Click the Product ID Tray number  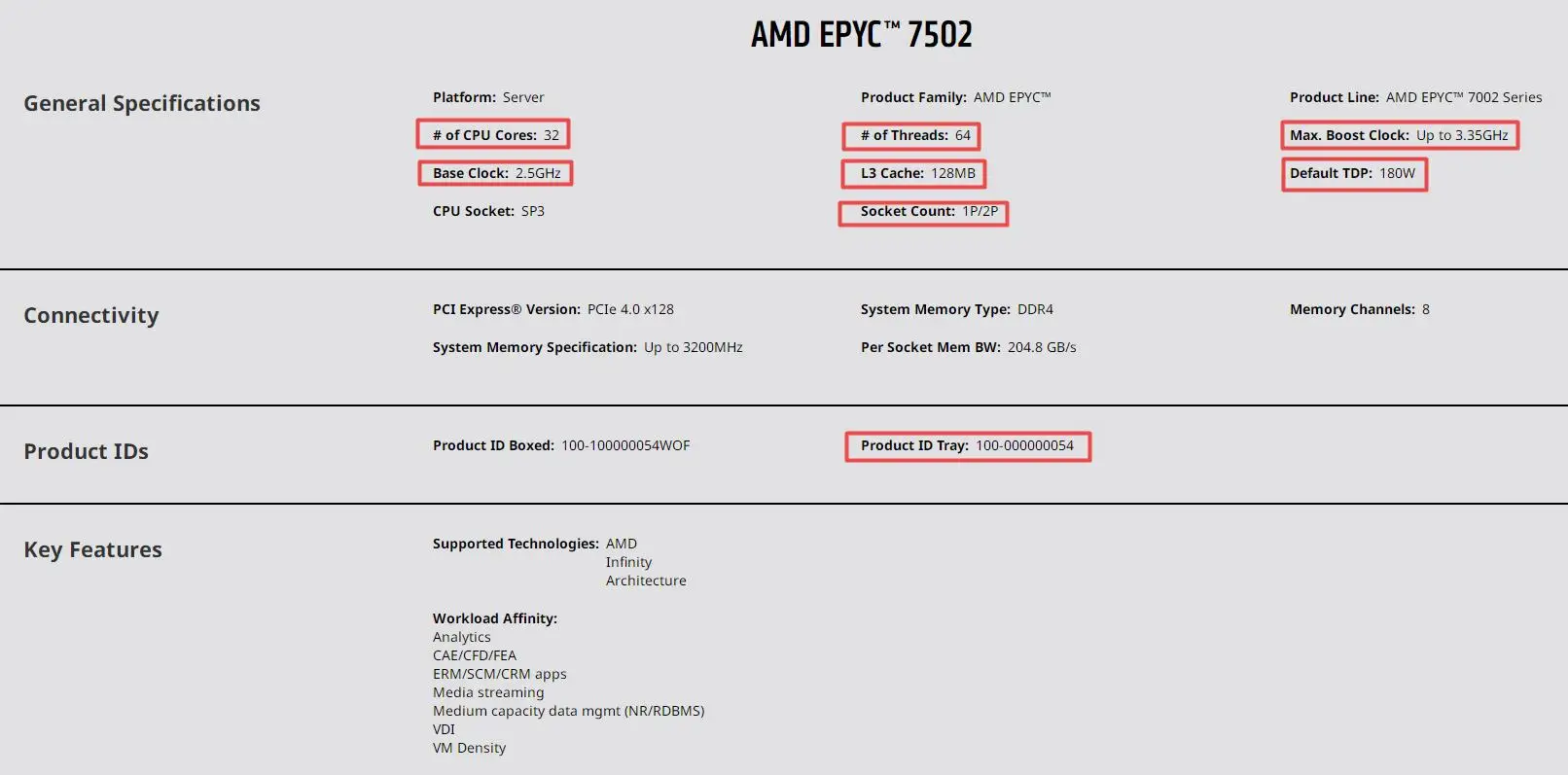[1024, 445]
